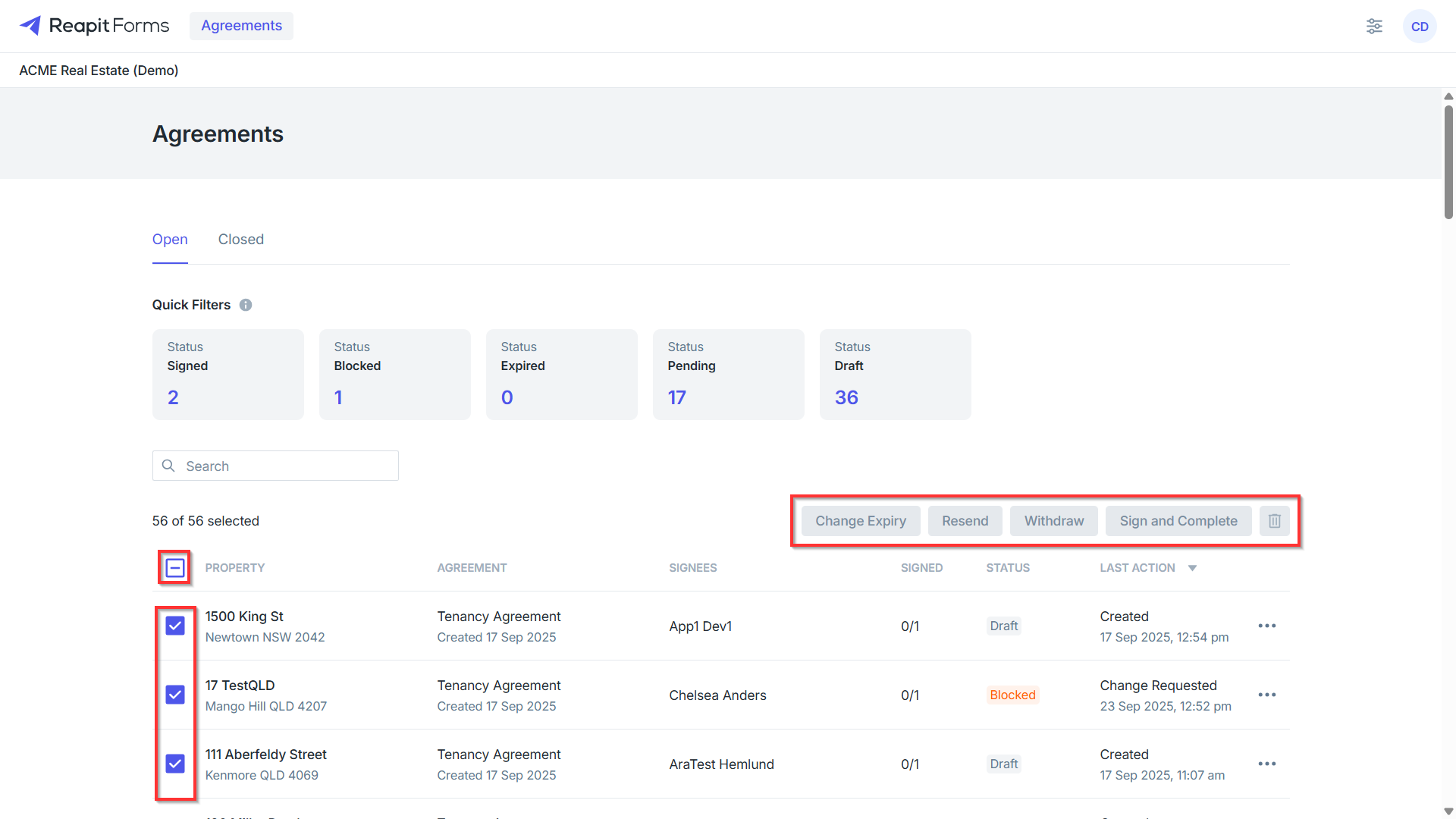Click the Quick Filters info icon

(x=246, y=305)
